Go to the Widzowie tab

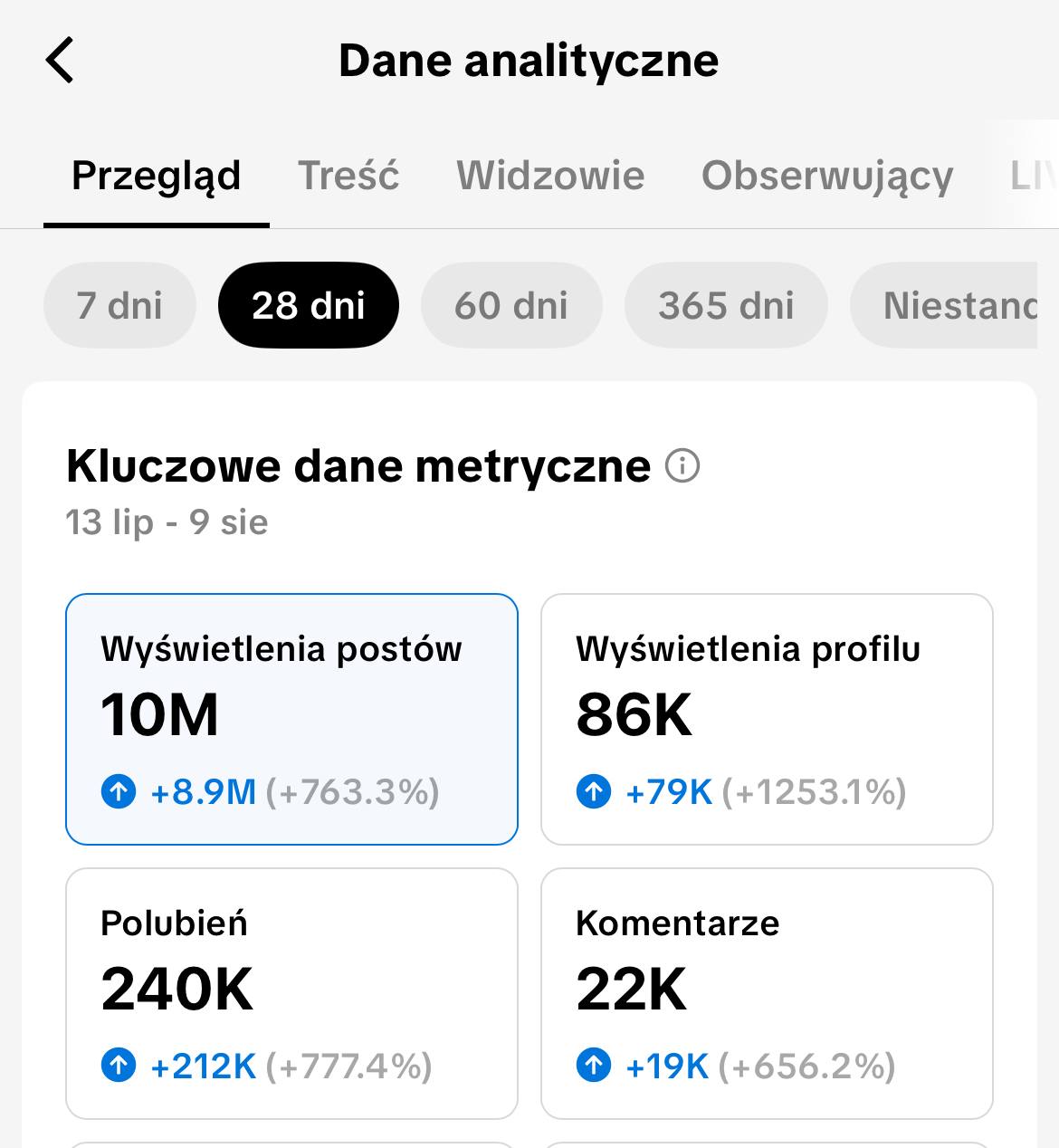coord(550,176)
